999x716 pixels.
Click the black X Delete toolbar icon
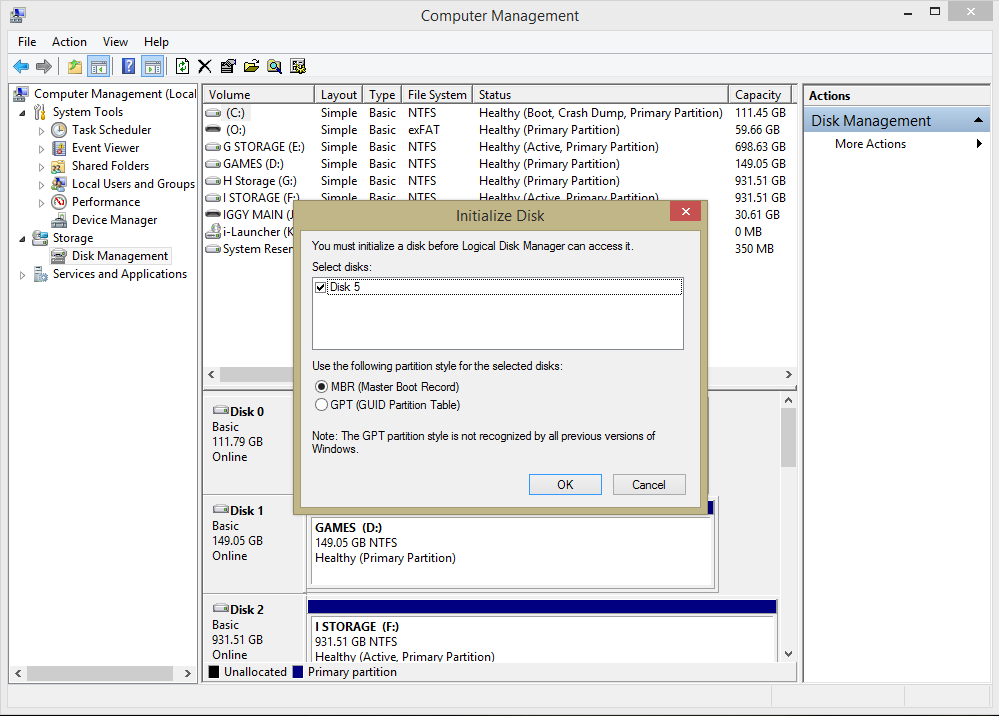[x=205, y=67]
